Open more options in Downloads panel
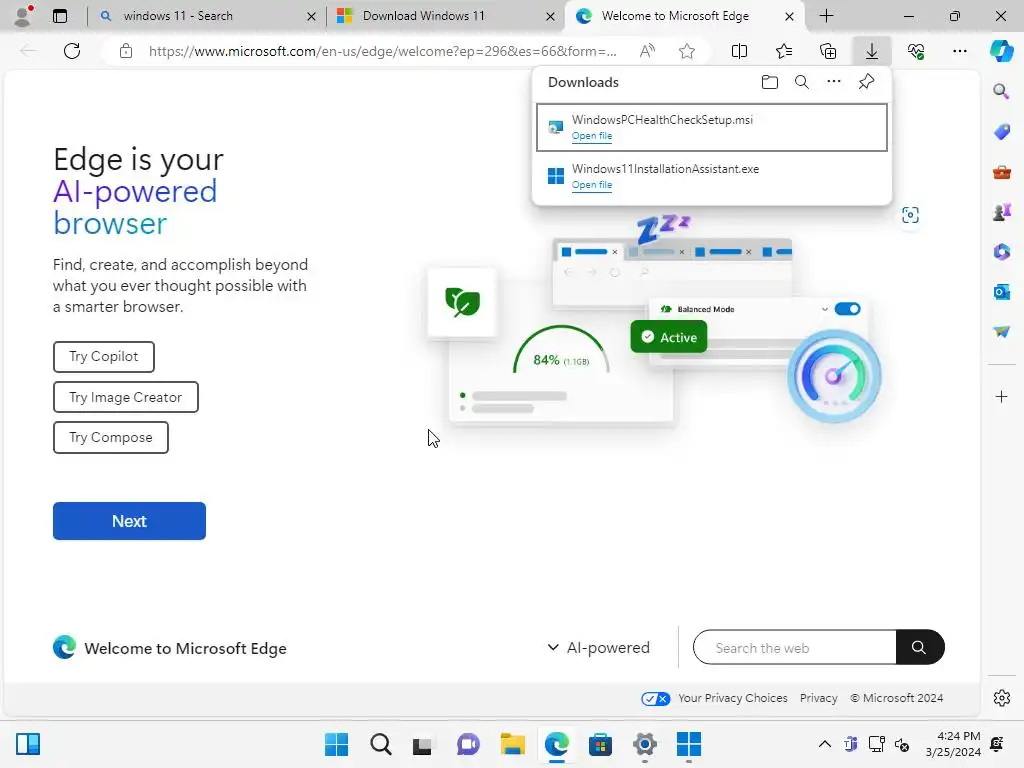 pos(834,82)
